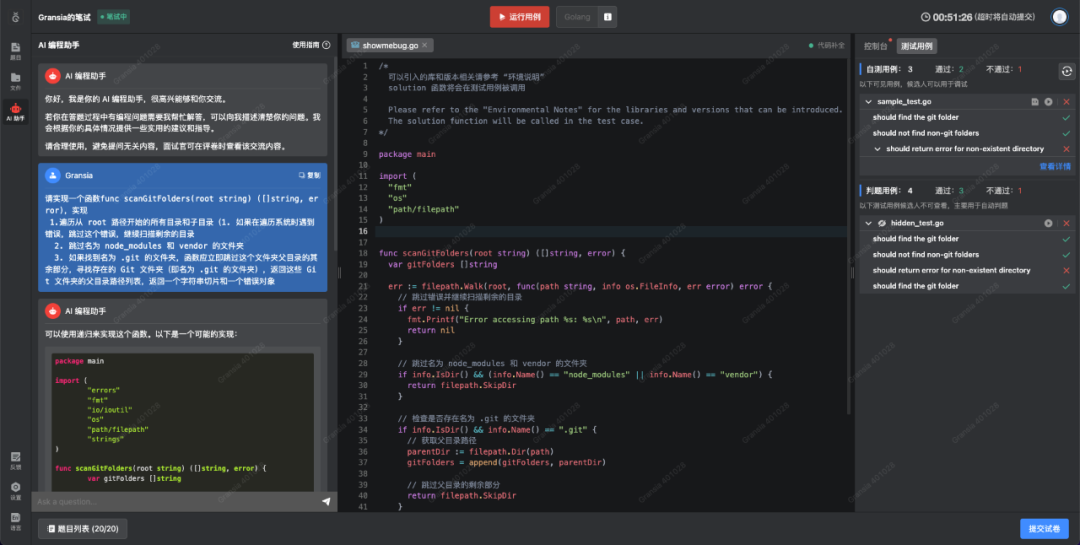1080x545 pixels.
Task: Select the showmebug.go editor tab
Action: coord(390,45)
